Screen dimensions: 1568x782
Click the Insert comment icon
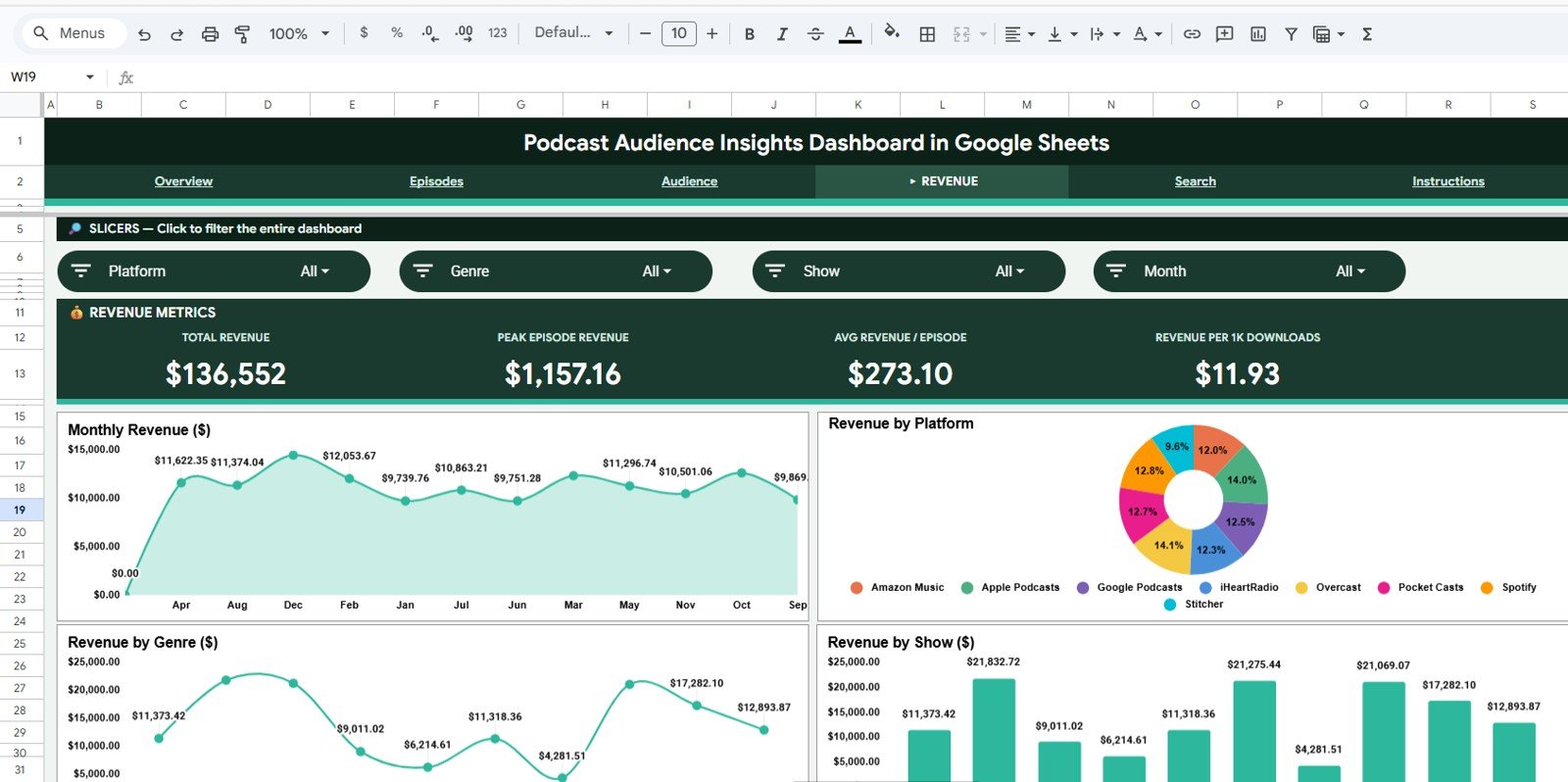pos(1225,33)
